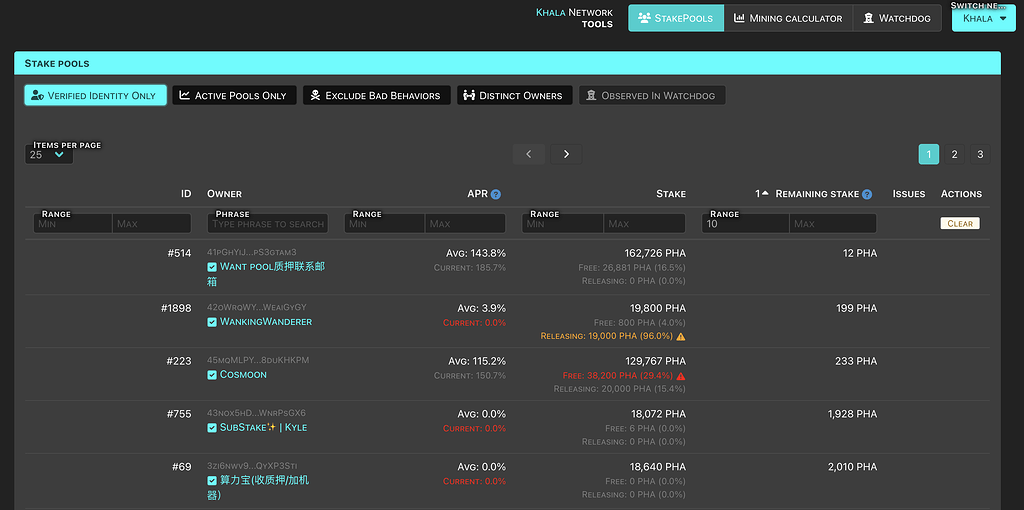Screen dimensions: 1024x510
Task: Open the Mining calculator tab
Action: [x=788, y=18]
